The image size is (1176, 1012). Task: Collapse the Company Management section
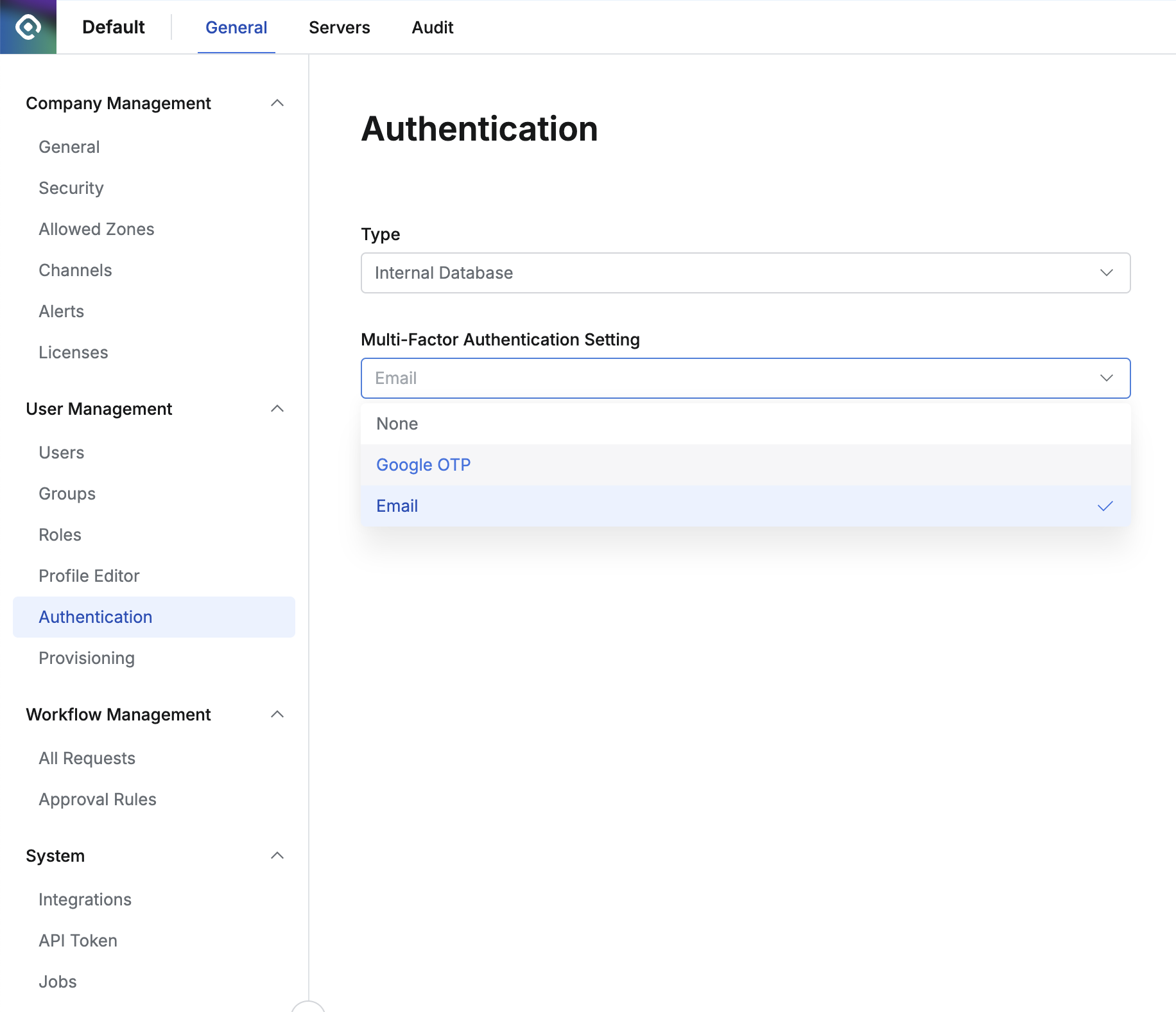pos(277,103)
